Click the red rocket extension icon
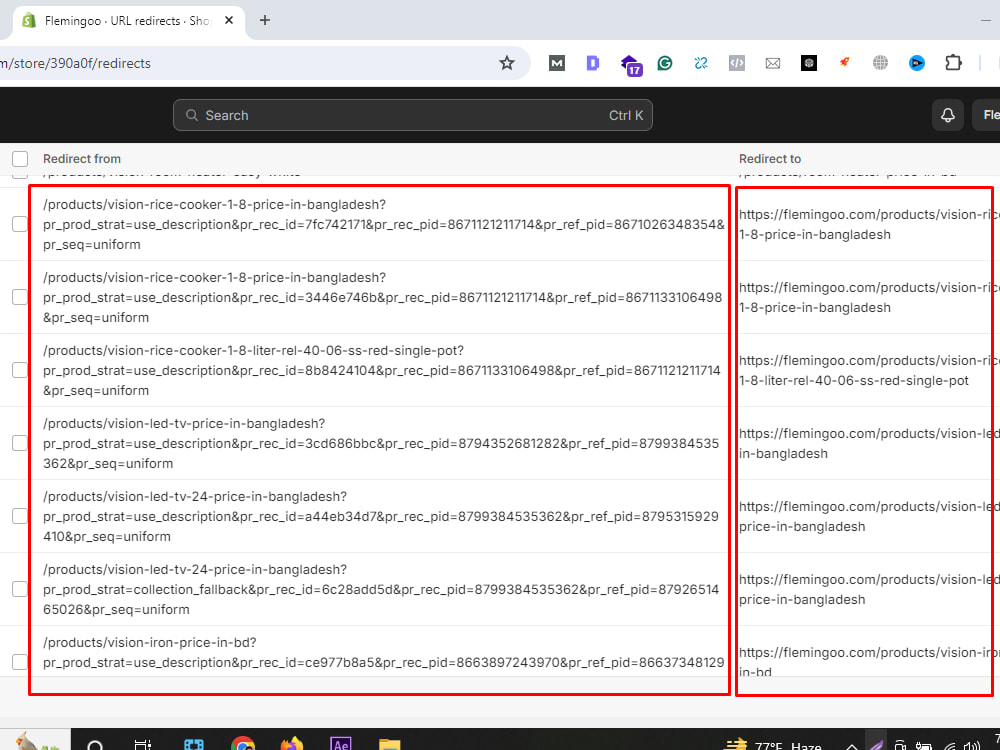This screenshot has height=750, width=1000. tap(844, 62)
